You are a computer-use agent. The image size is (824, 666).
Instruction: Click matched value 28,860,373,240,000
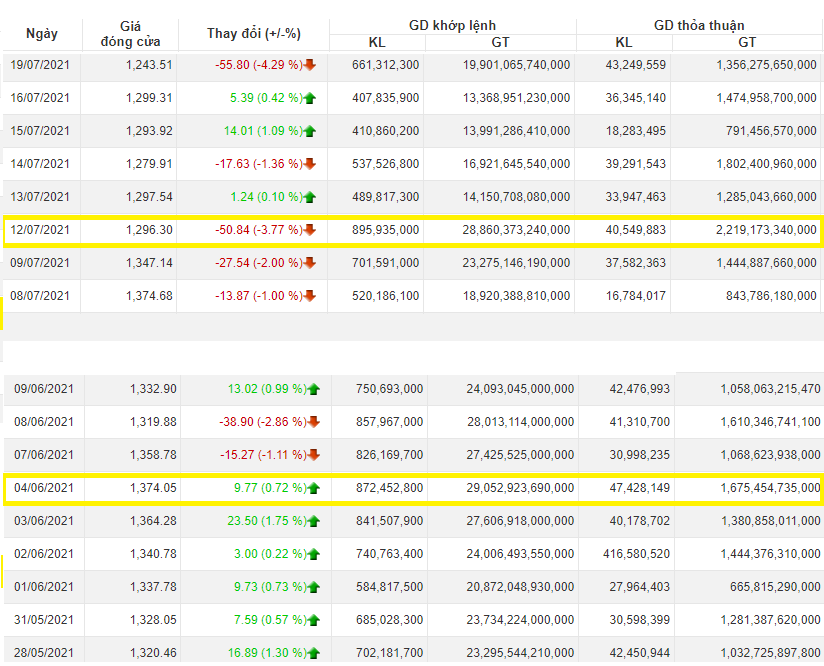[x=516, y=230]
